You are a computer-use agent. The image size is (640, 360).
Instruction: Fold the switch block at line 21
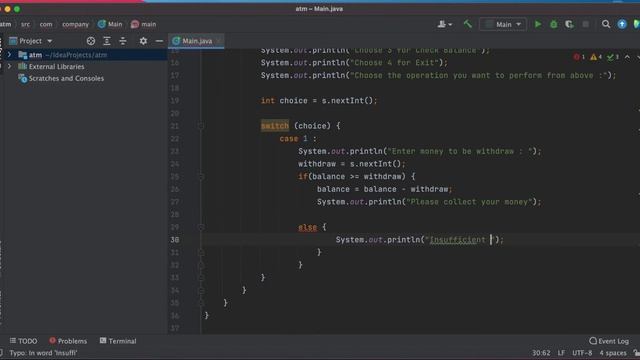tap(201, 126)
